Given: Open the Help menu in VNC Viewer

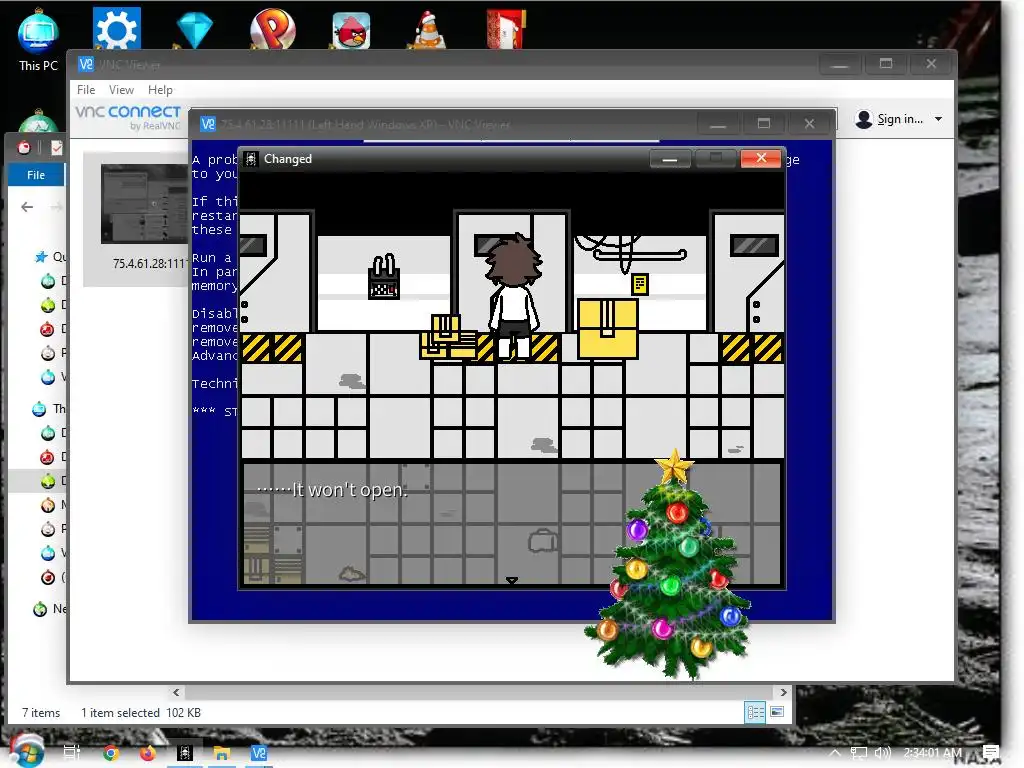Looking at the screenshot, I should [x=160, y=89].
